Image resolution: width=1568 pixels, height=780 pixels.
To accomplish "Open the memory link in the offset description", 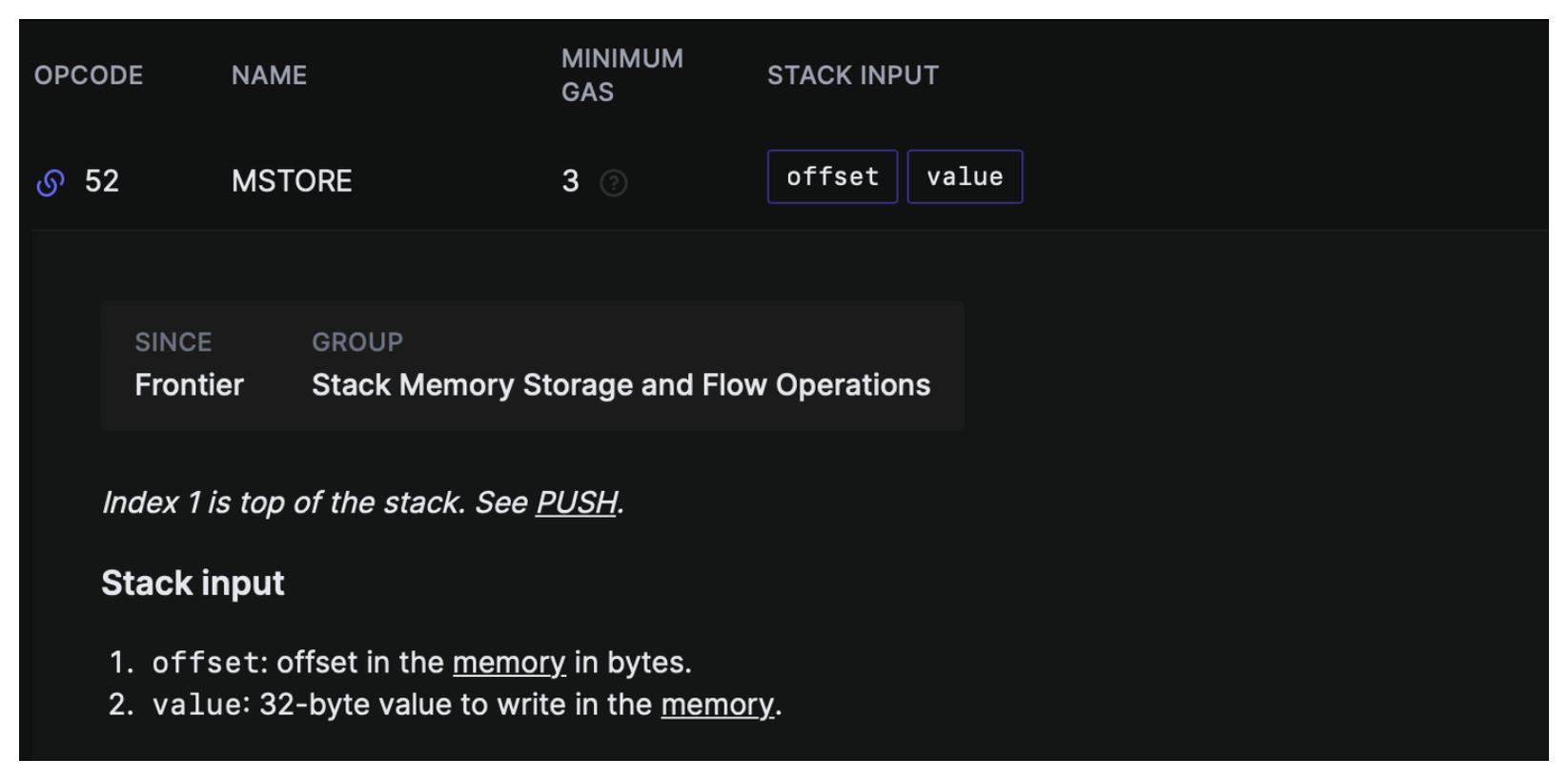I will click(x=509, y=662).
